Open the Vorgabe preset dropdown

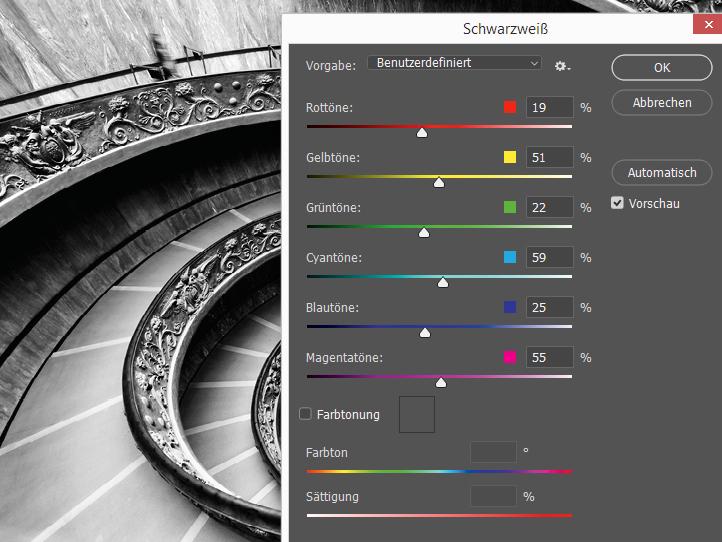454,63
